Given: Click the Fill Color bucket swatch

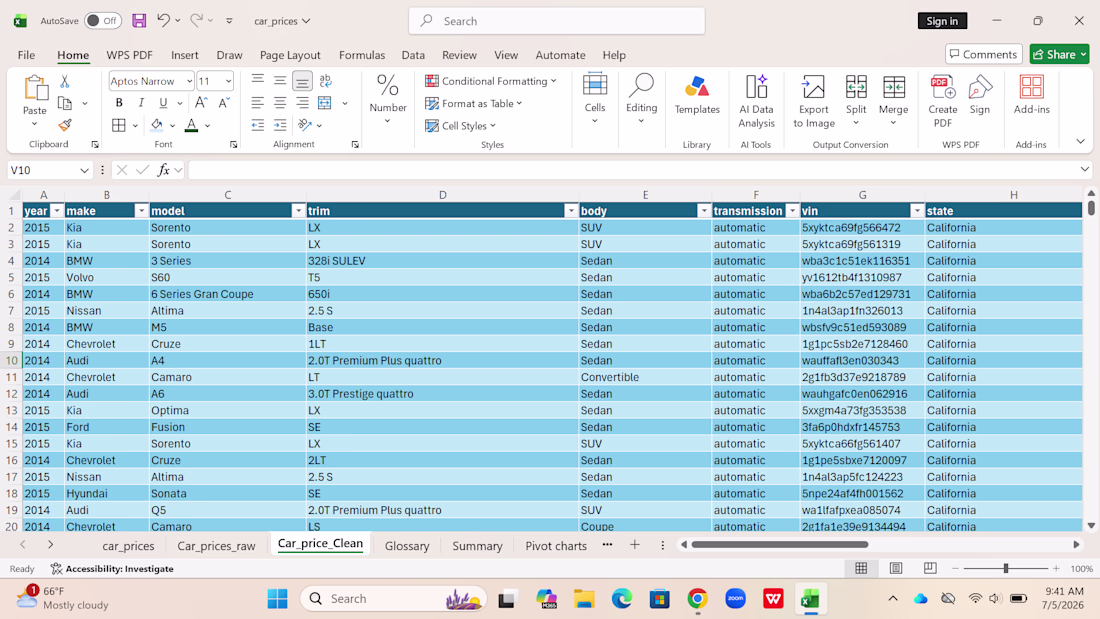Looking at the screenshot, I should (156, 125).
